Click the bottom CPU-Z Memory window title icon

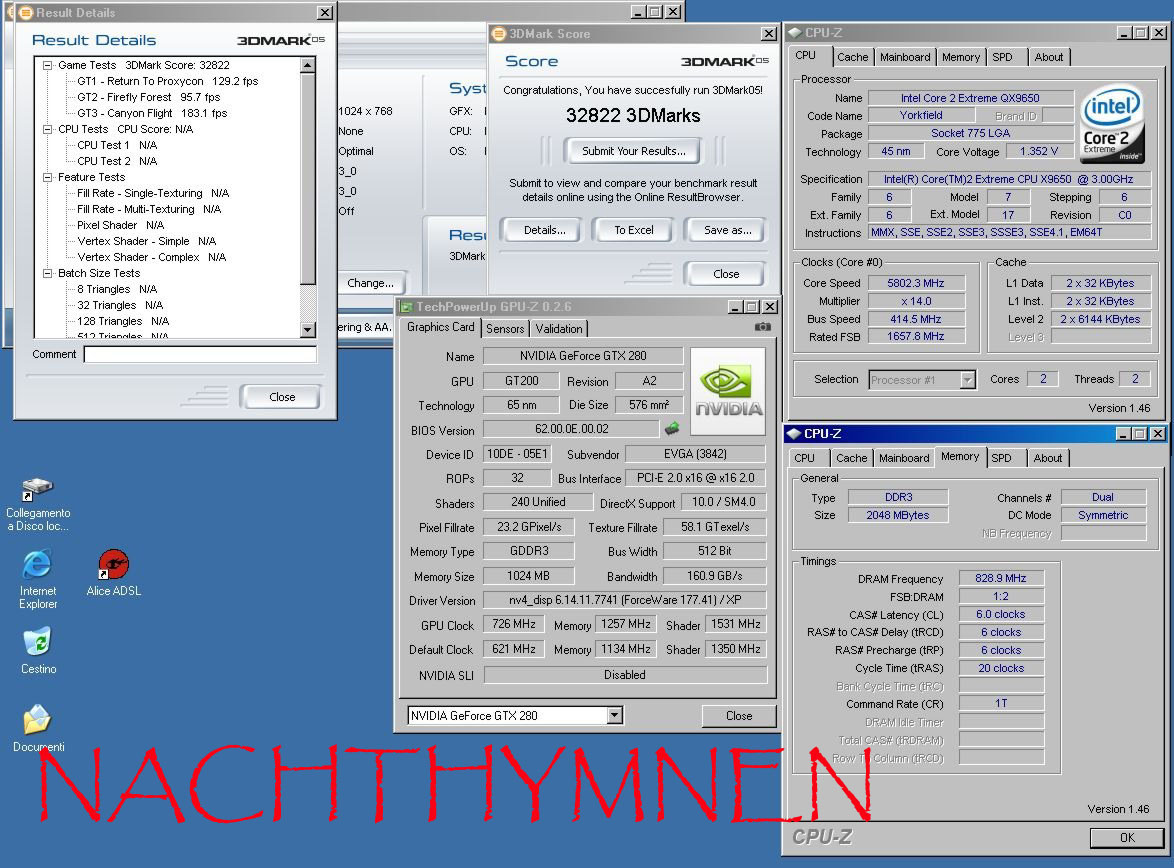point(794,434)
